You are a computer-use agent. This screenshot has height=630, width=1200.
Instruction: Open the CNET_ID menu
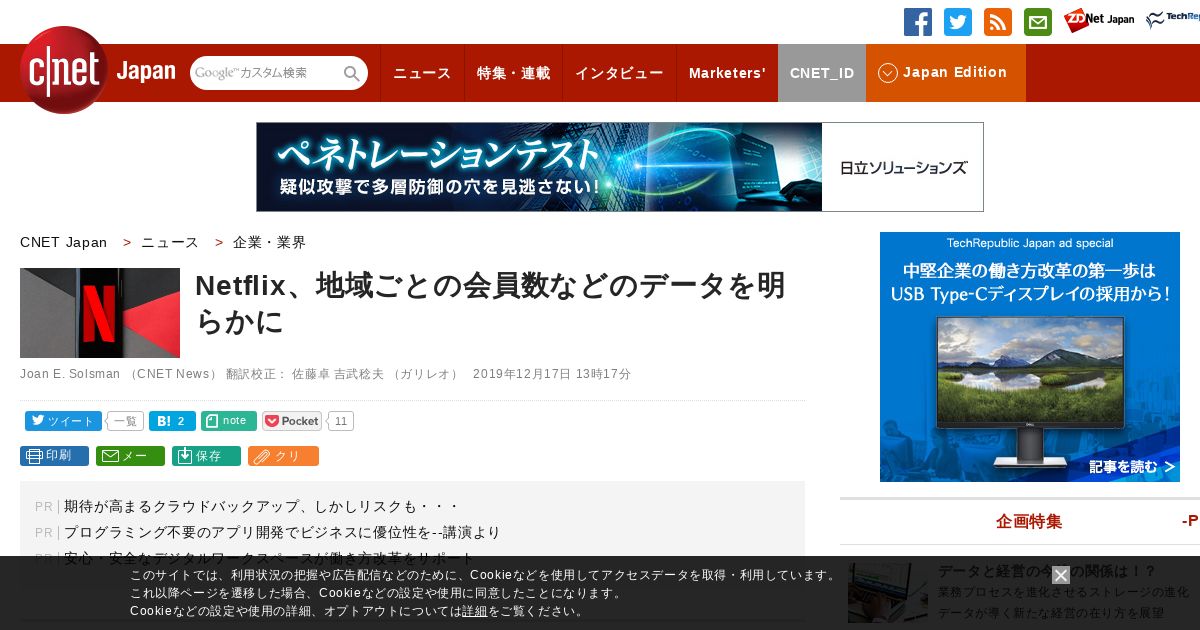(822, 73)
